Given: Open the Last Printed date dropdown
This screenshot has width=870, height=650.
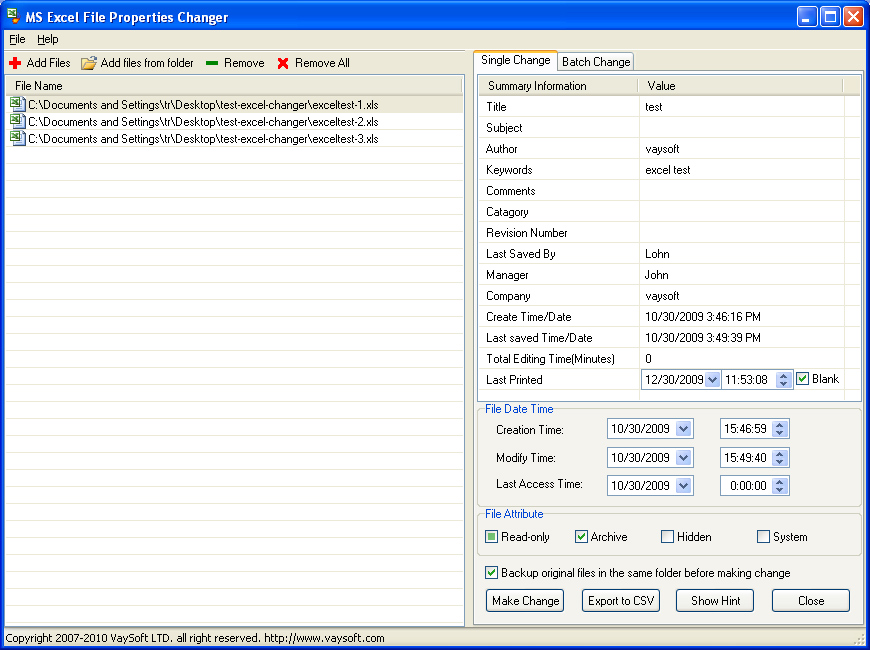Looking at the screenshot, I should coord(712,380).
